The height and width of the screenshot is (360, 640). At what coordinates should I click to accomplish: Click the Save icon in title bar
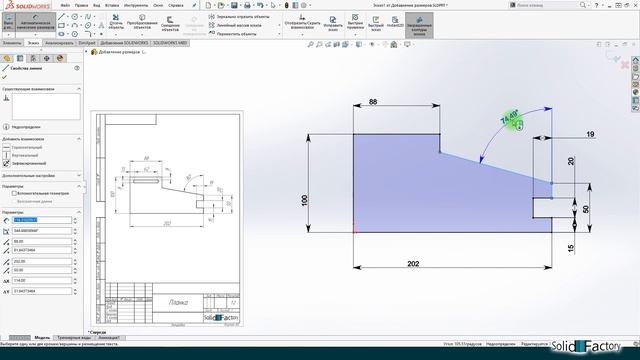click(x=234, y=5)
